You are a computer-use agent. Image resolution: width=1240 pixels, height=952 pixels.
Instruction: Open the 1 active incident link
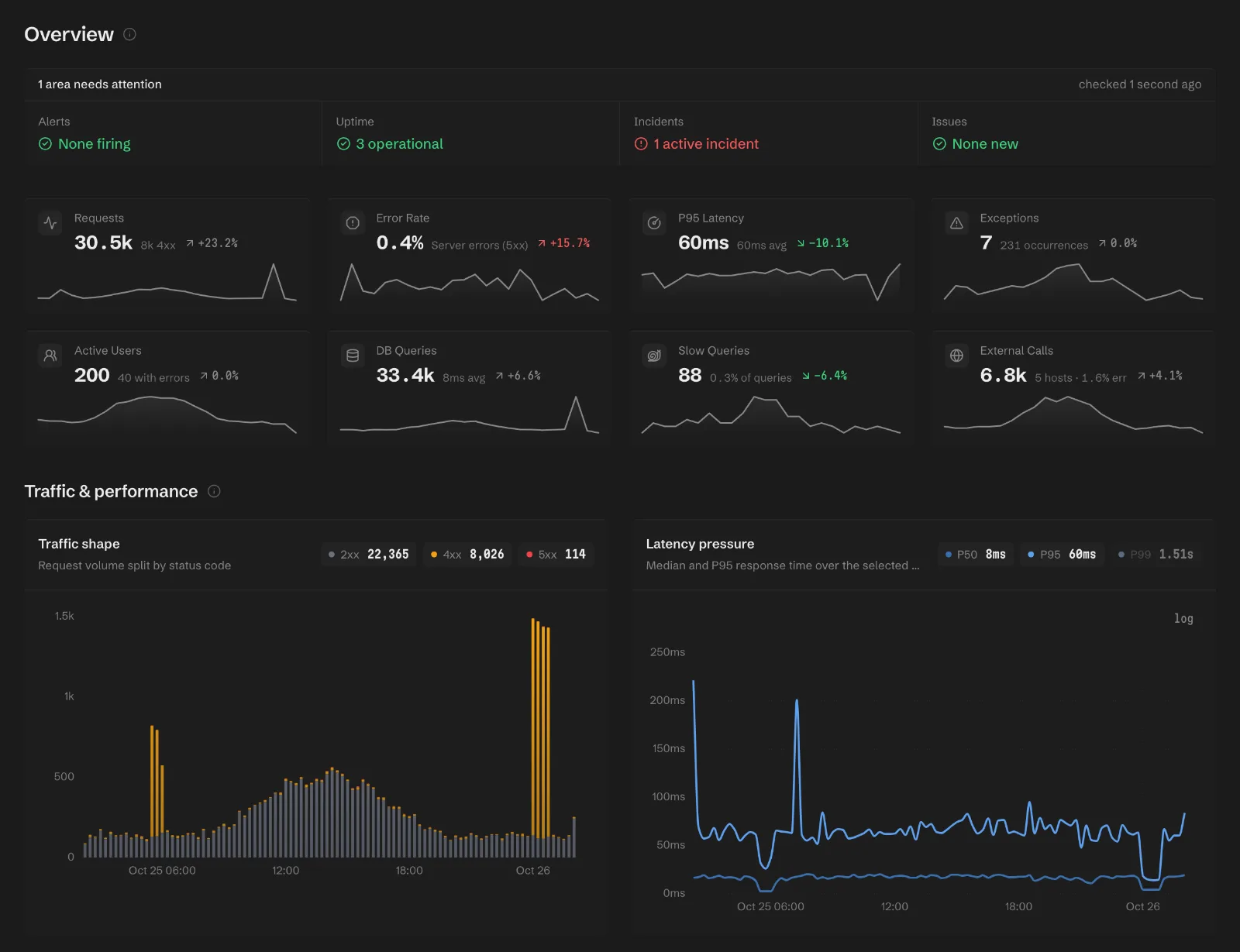[x=696, y=144]
